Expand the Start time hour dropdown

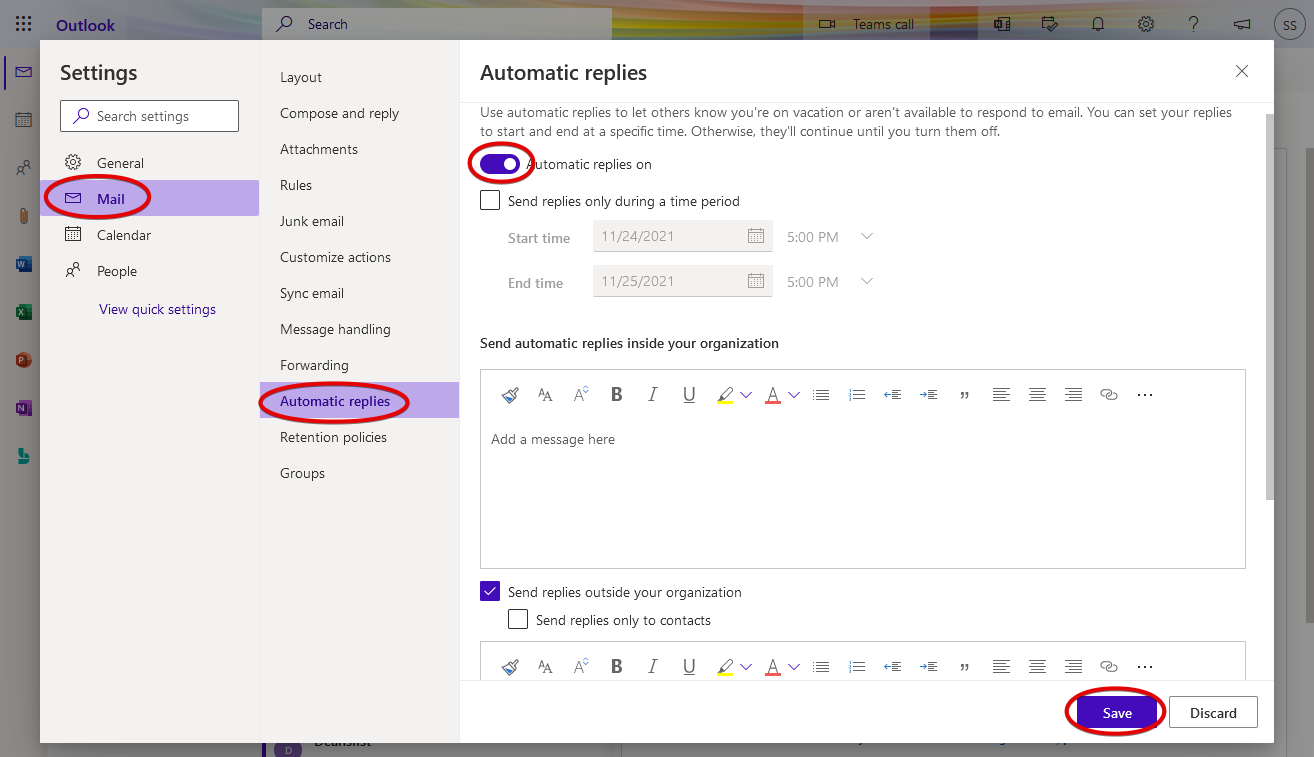[867, 237]
